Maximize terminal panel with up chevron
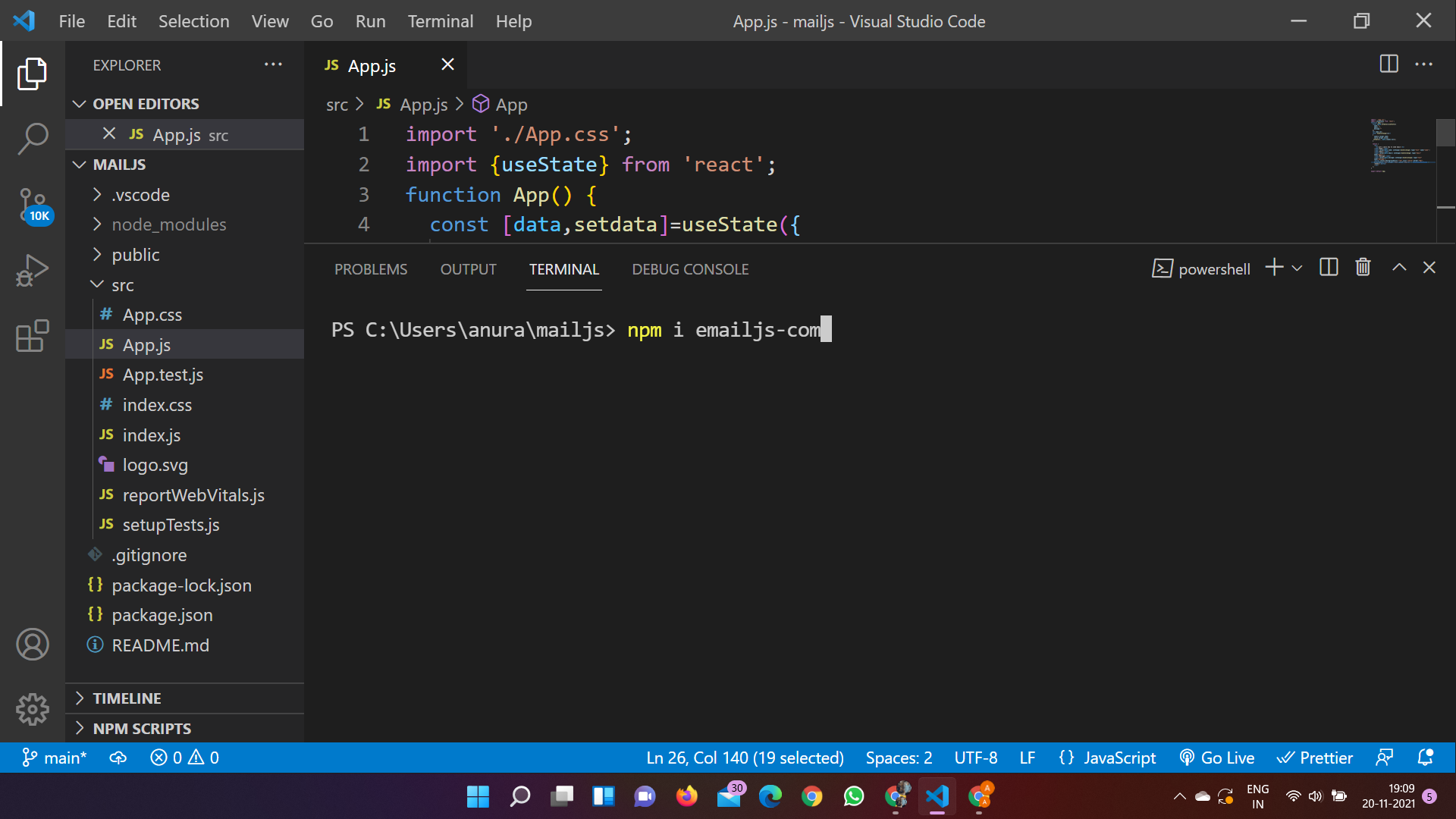The height and width of the screenshot is (819, 1456). (x=1399, y=268)
